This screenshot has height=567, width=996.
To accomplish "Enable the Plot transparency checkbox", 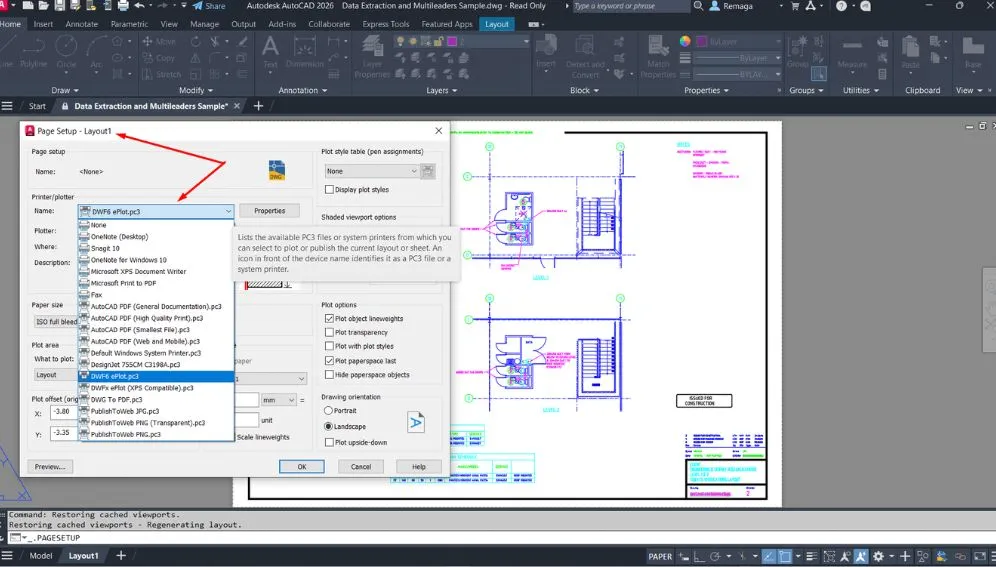I will [330, 332].
